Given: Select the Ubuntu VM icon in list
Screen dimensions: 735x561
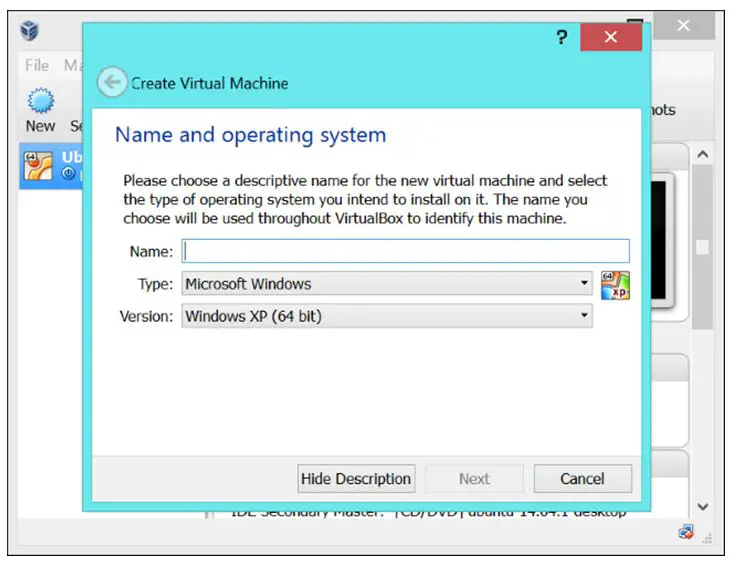Looking at the screenshot, I should coord(38,166).
